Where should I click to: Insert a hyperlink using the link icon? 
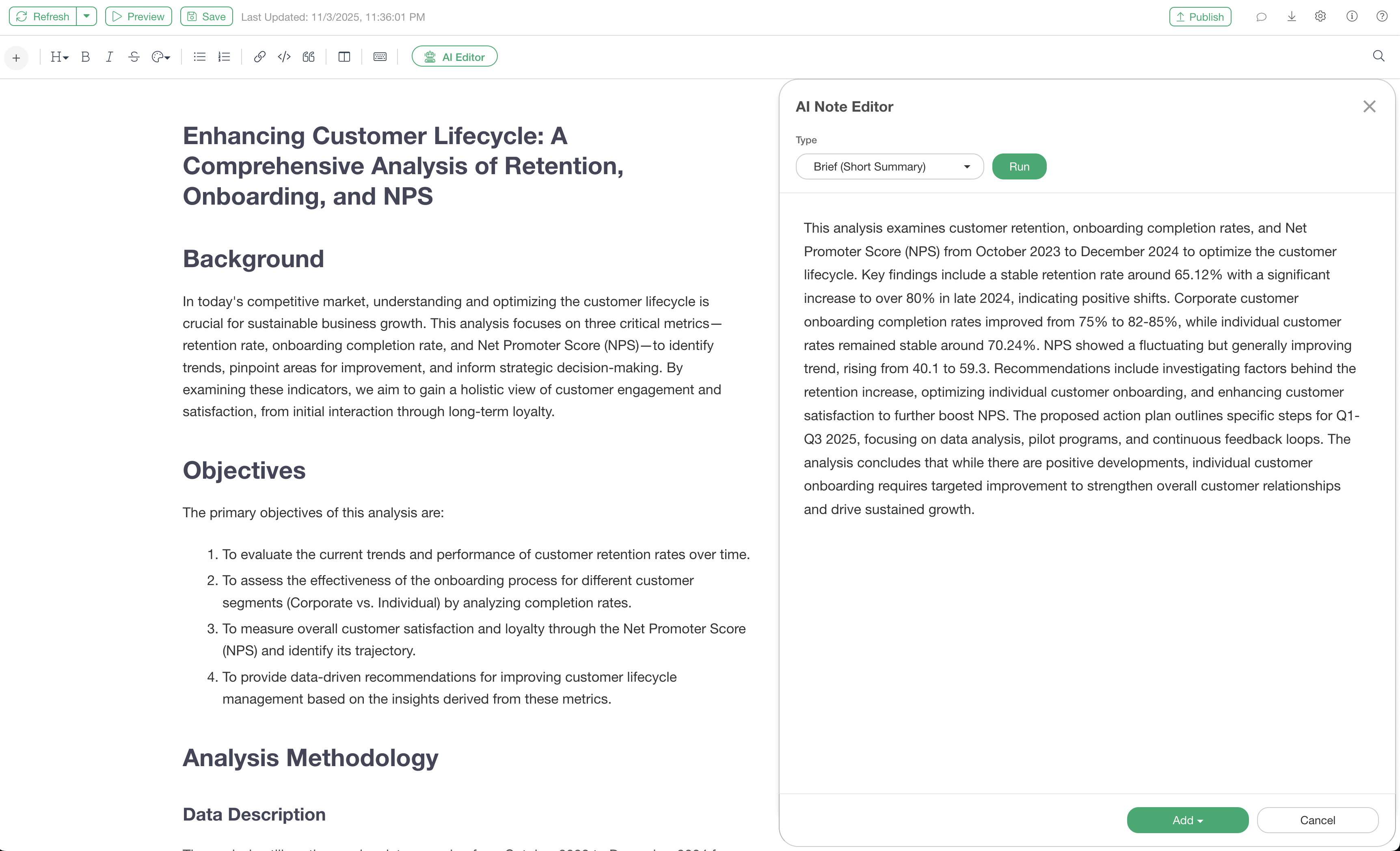pyautogui.click(x=260, y=57)
